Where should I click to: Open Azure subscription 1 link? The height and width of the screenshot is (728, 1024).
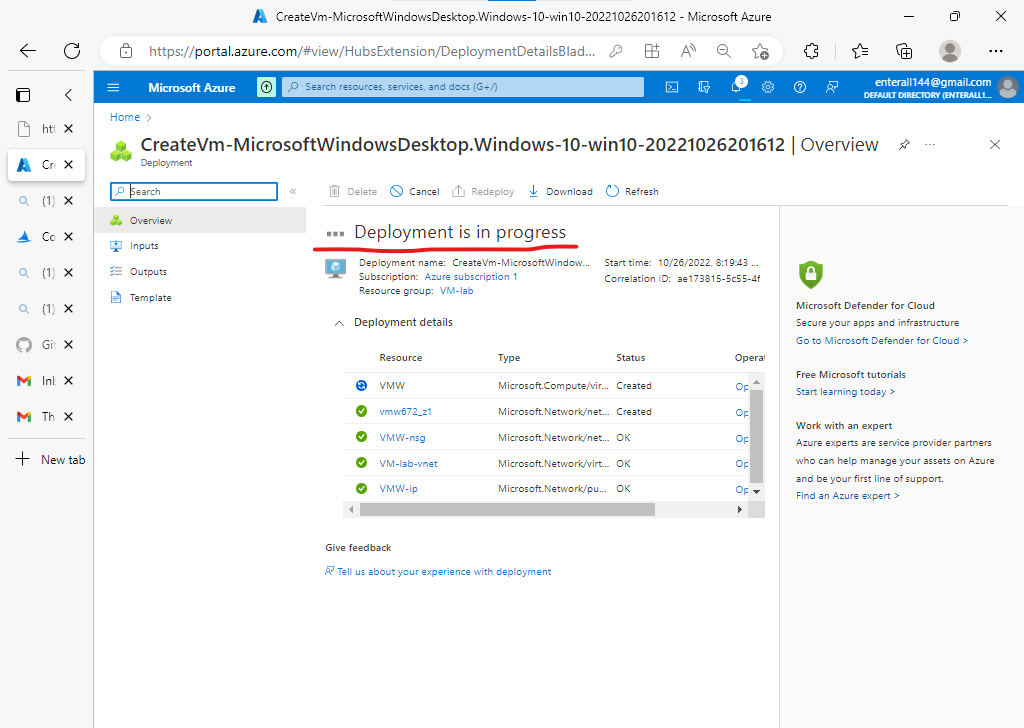coord(471,277)
